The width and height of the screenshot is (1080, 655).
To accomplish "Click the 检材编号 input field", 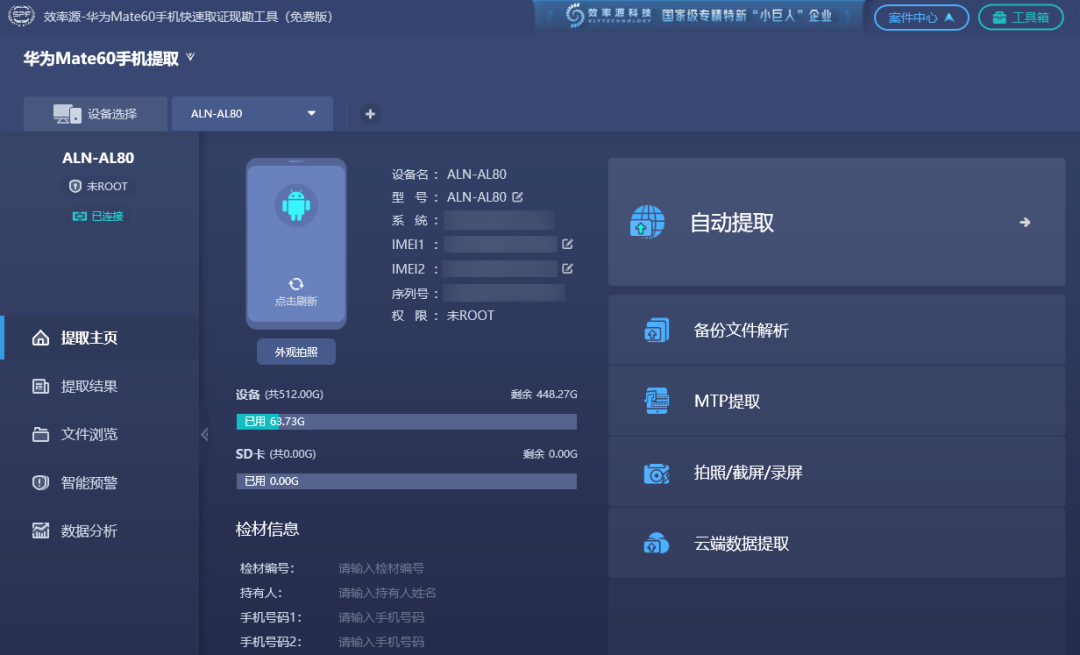I will pos(380,568).
